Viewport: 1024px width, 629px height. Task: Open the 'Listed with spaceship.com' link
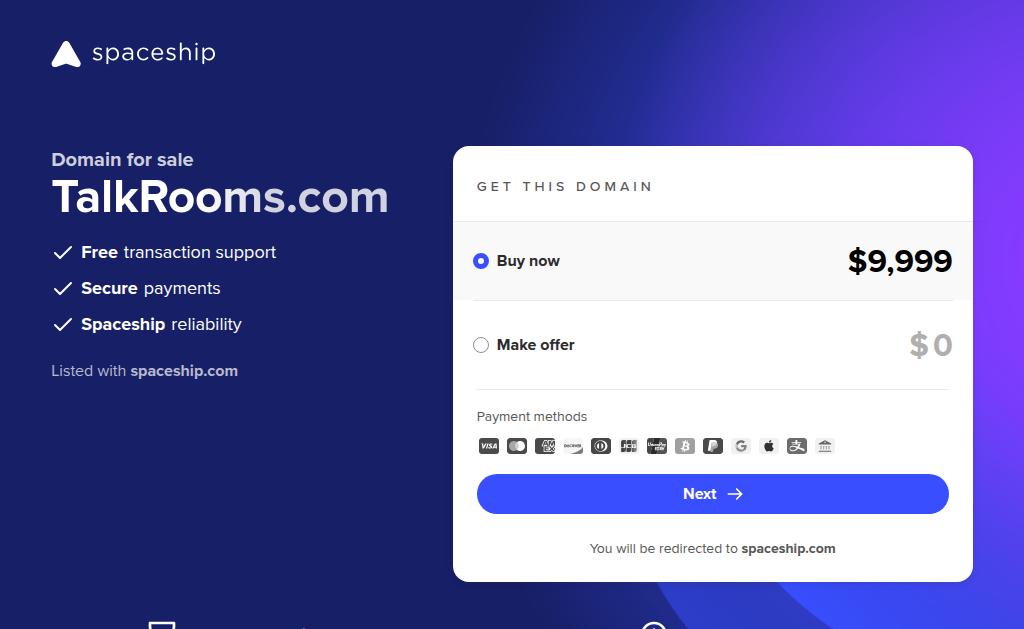pos(184,371)
